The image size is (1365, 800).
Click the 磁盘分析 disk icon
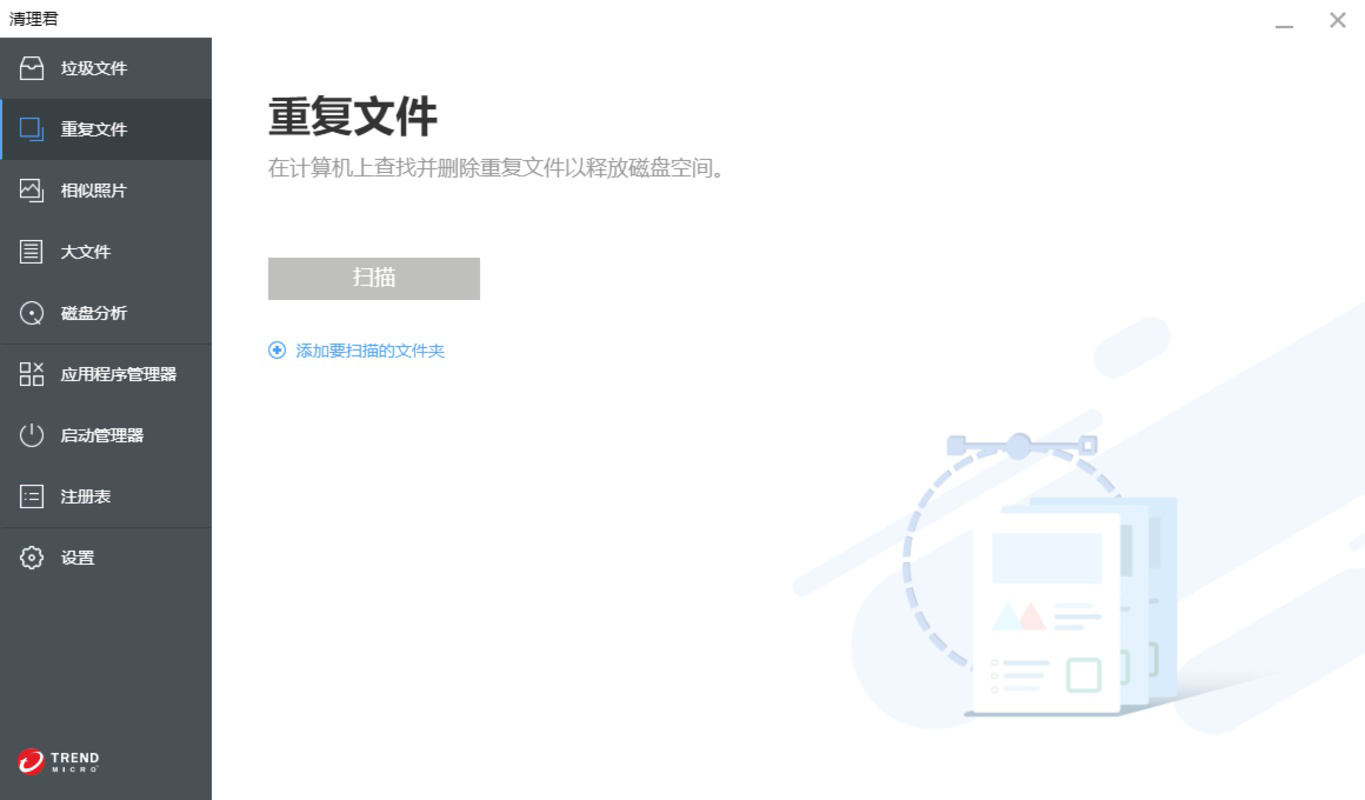click(x=32, y=313)
